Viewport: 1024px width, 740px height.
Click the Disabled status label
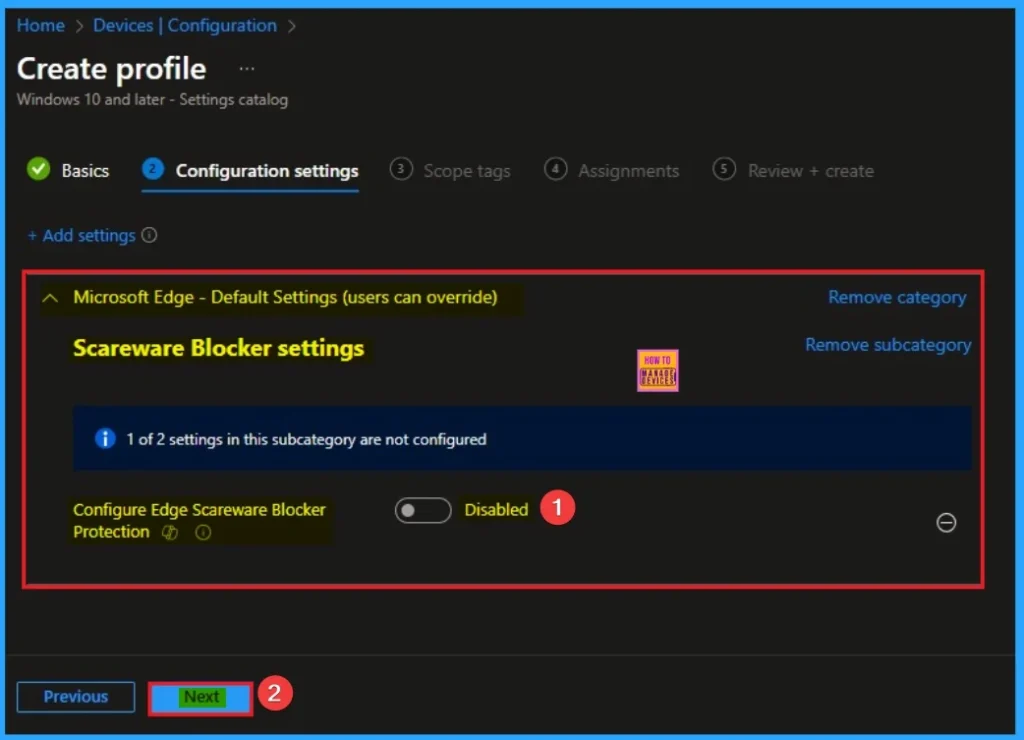click(496, 509)
